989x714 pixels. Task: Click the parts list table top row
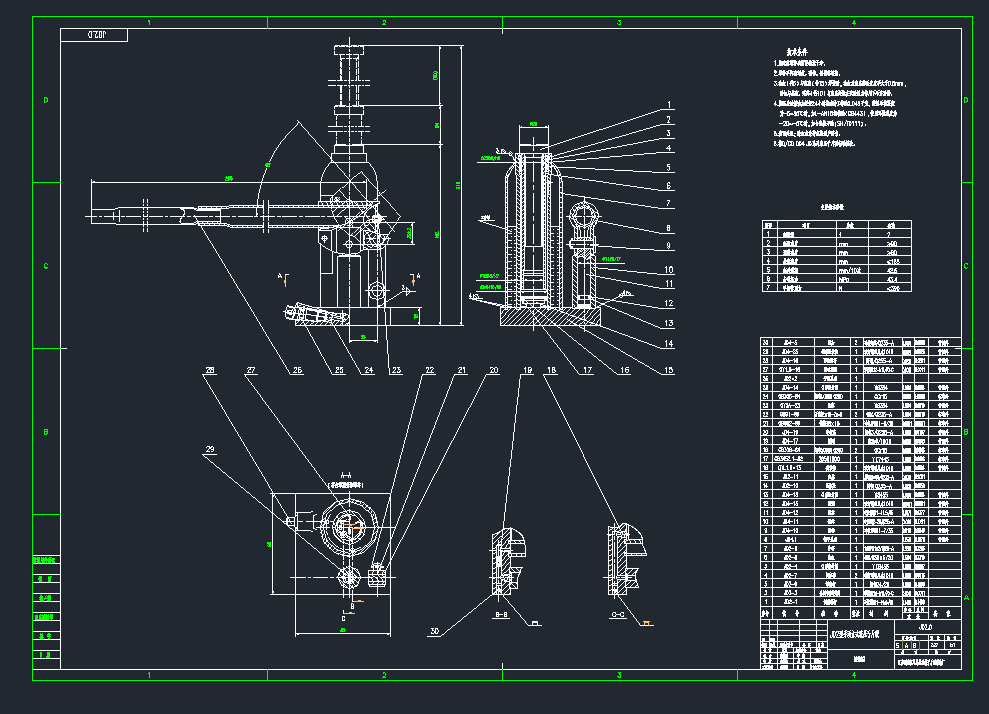pyautogui.click(x=860, y=342)
